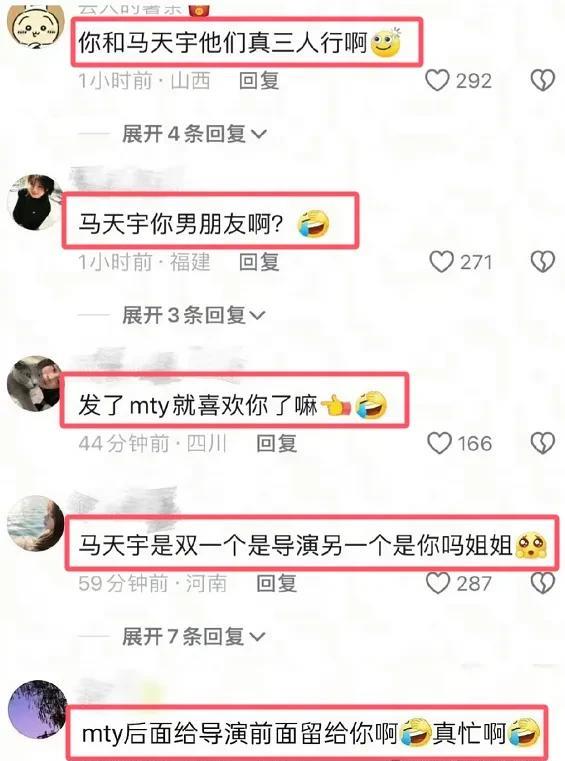This screenshot has height=761, width=565.
Task: Reply to the Henan comment from 59 minutes ago
Action: (276, 583)
